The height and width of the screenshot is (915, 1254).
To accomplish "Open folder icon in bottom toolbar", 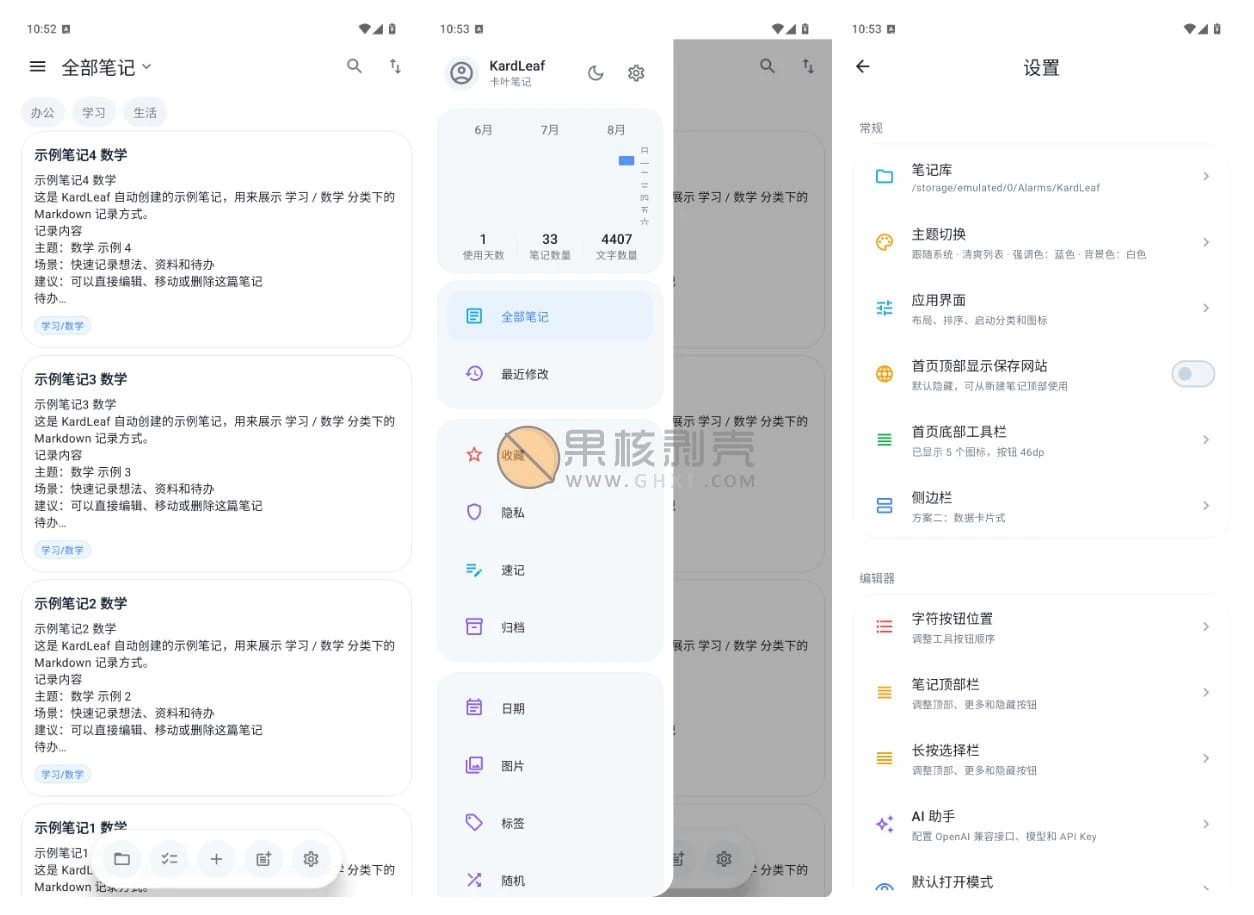I will [x=121, y=859].
